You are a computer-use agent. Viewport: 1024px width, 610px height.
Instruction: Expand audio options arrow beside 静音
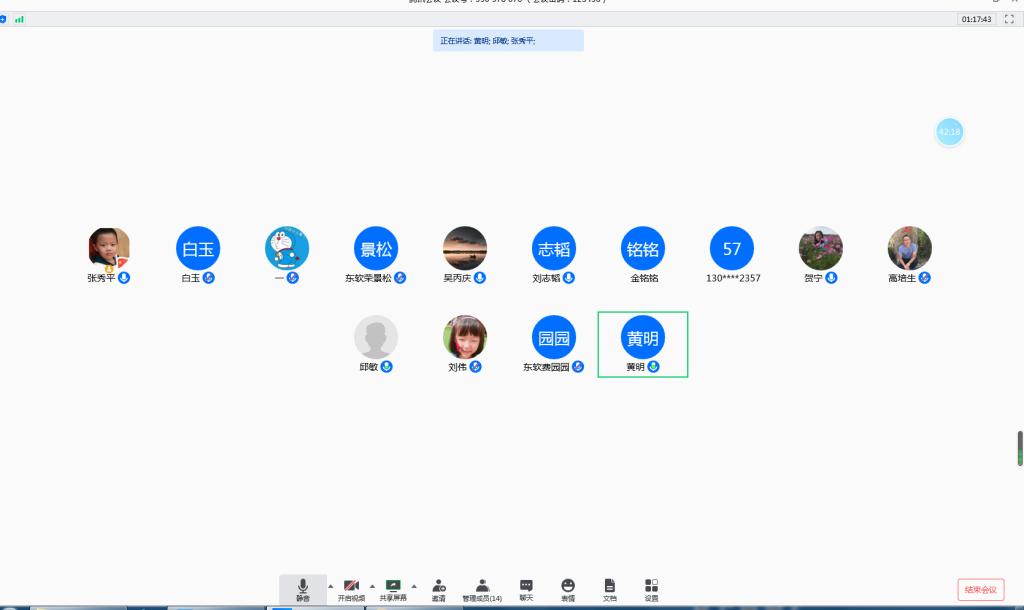click(330, 586)
